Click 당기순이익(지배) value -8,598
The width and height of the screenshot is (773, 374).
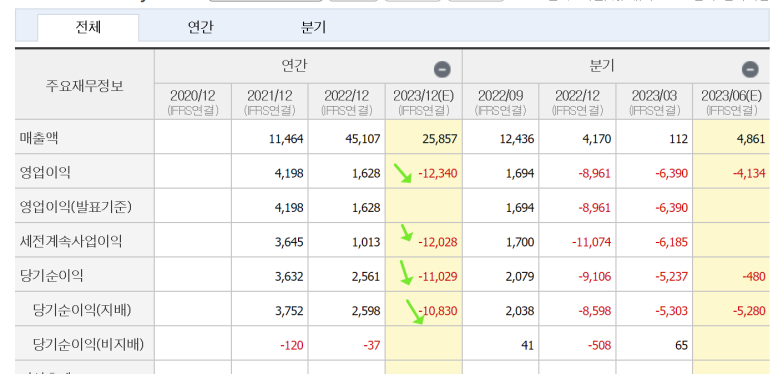595,311
